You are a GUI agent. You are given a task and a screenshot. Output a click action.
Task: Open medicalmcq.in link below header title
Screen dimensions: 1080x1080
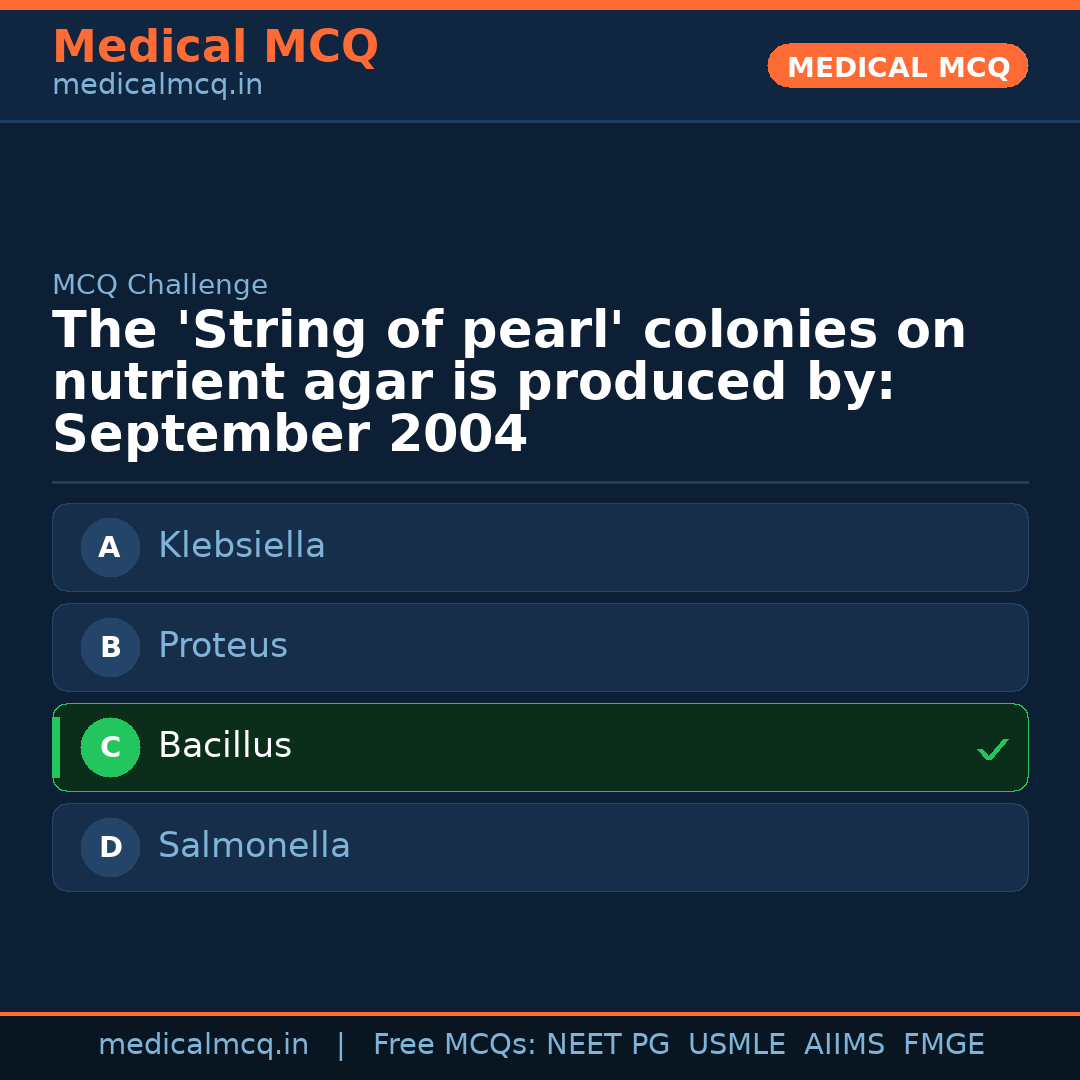157,86
